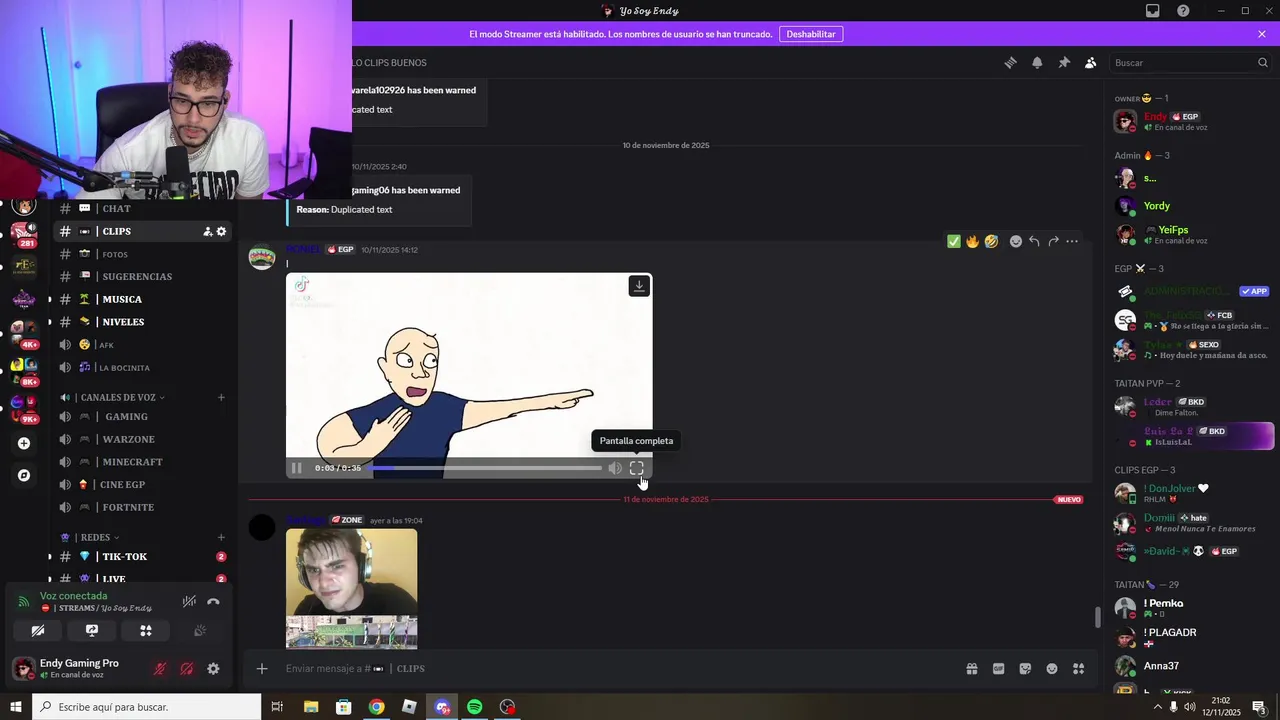Click the video progress bar
Viewport: 1280px width, 720px height.
tap(485, 468)
